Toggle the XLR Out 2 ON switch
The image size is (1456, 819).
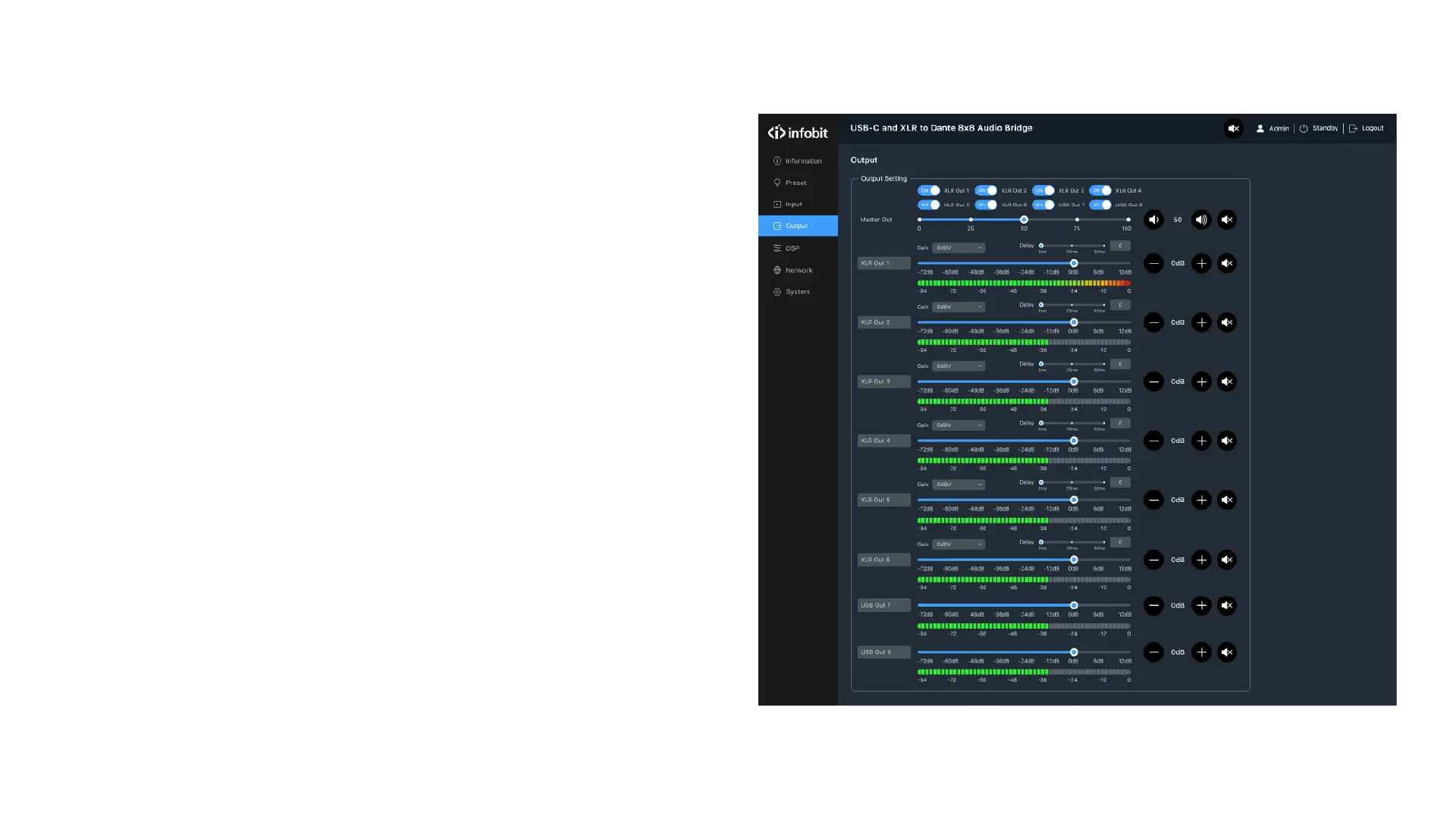(x=986, y=190)
